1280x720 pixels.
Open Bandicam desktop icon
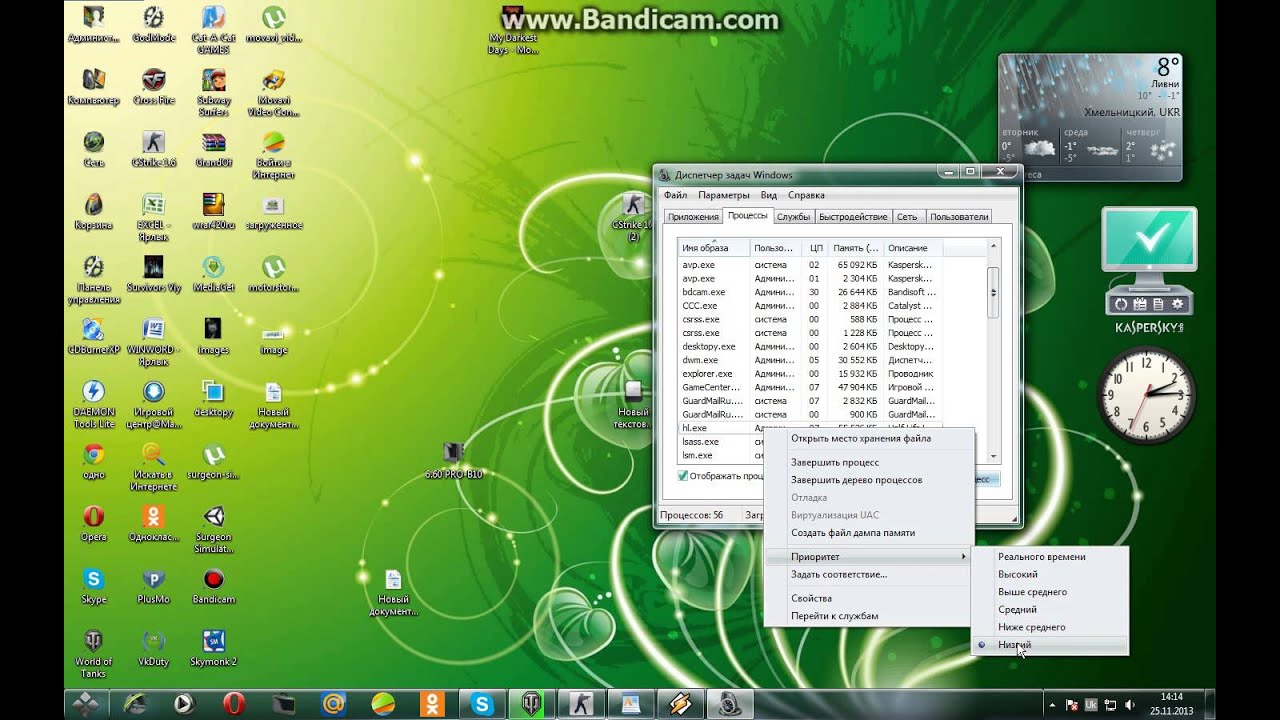213,585
